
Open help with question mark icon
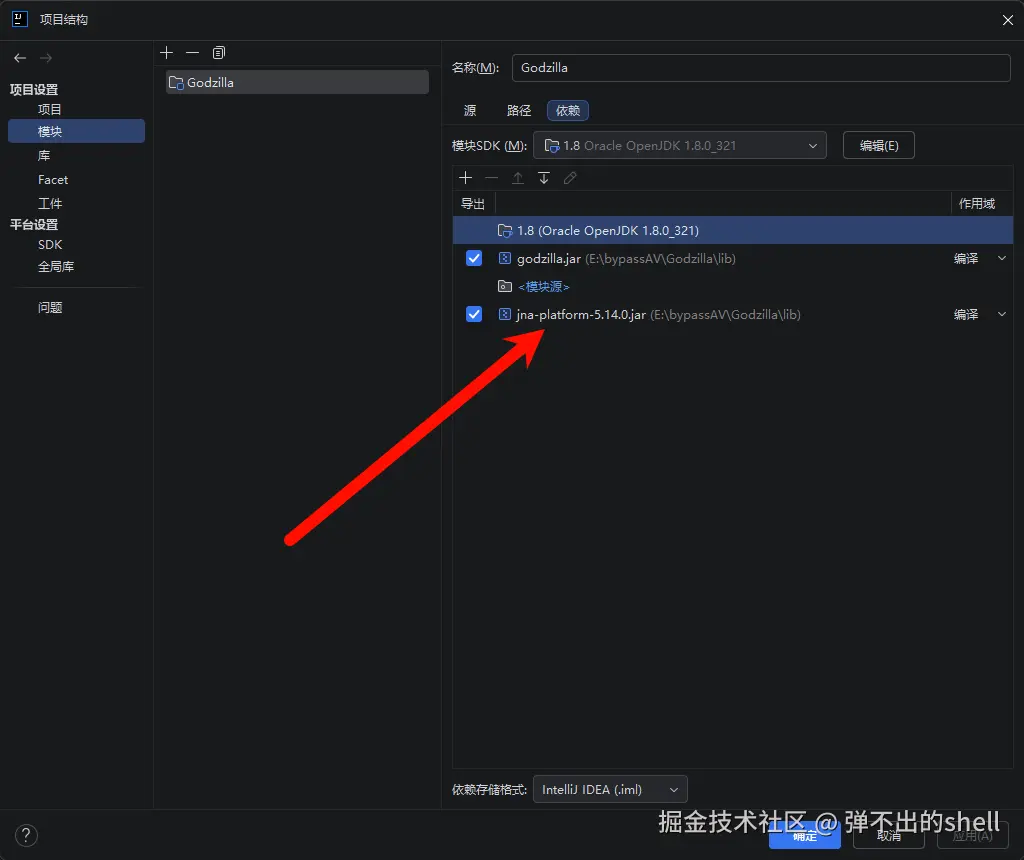click(26, 835)
